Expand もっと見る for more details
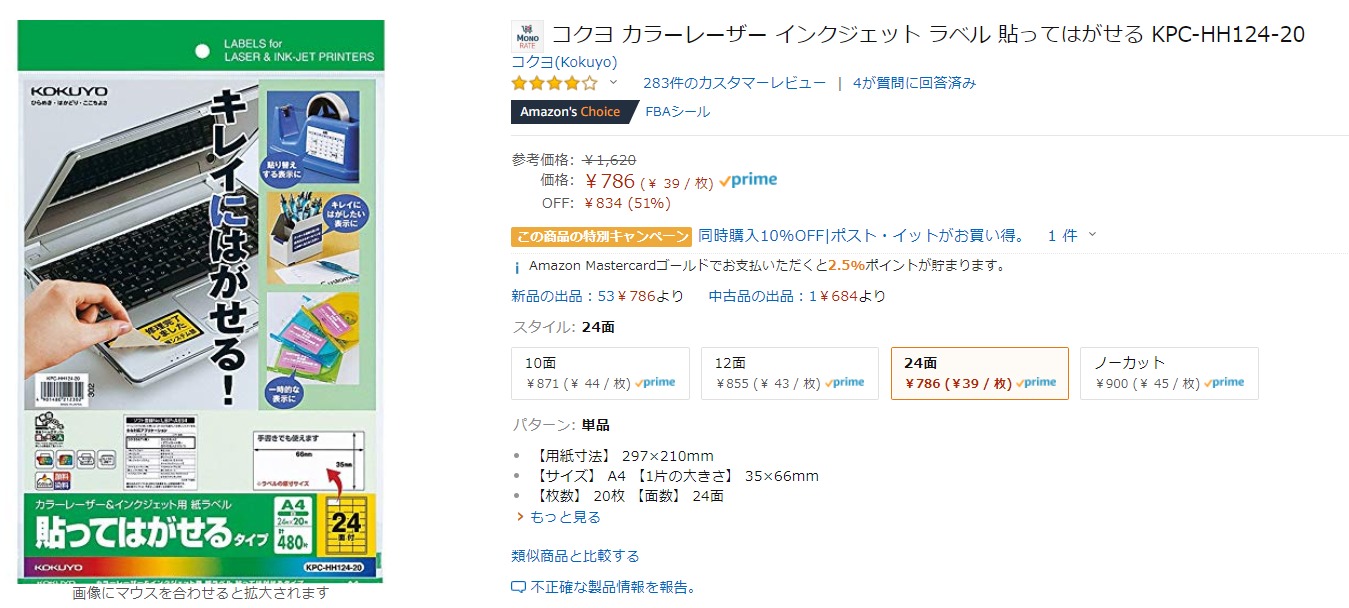This screenshot has height=608, width=1349. pos(565,517)
